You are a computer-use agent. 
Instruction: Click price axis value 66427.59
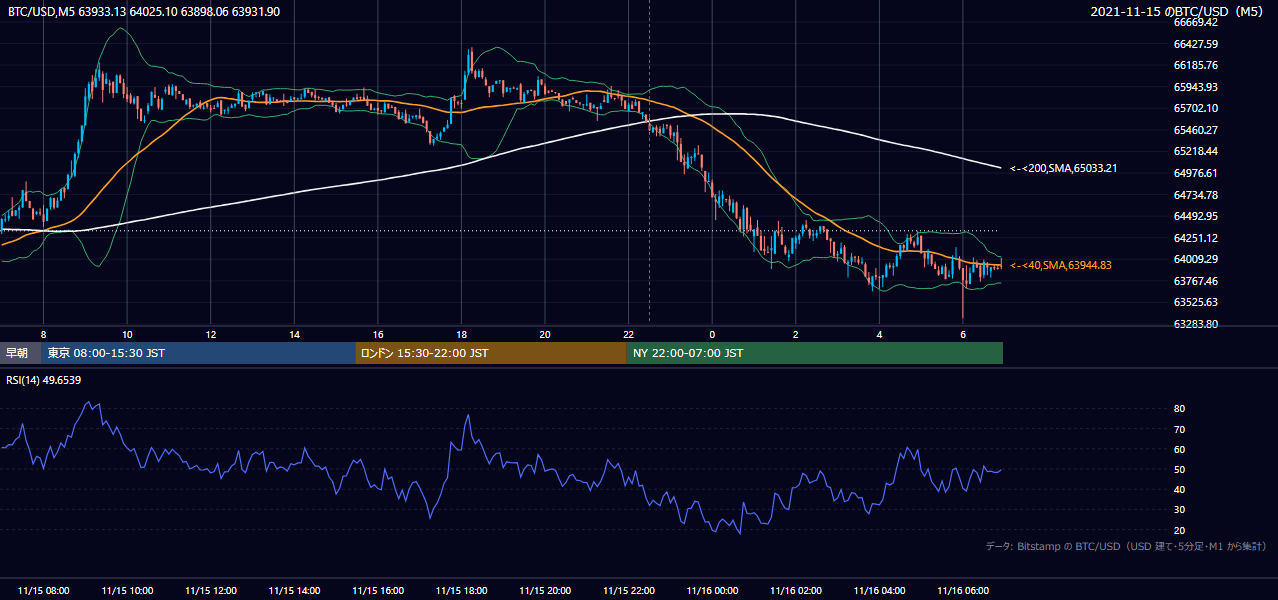point(1195,44)
